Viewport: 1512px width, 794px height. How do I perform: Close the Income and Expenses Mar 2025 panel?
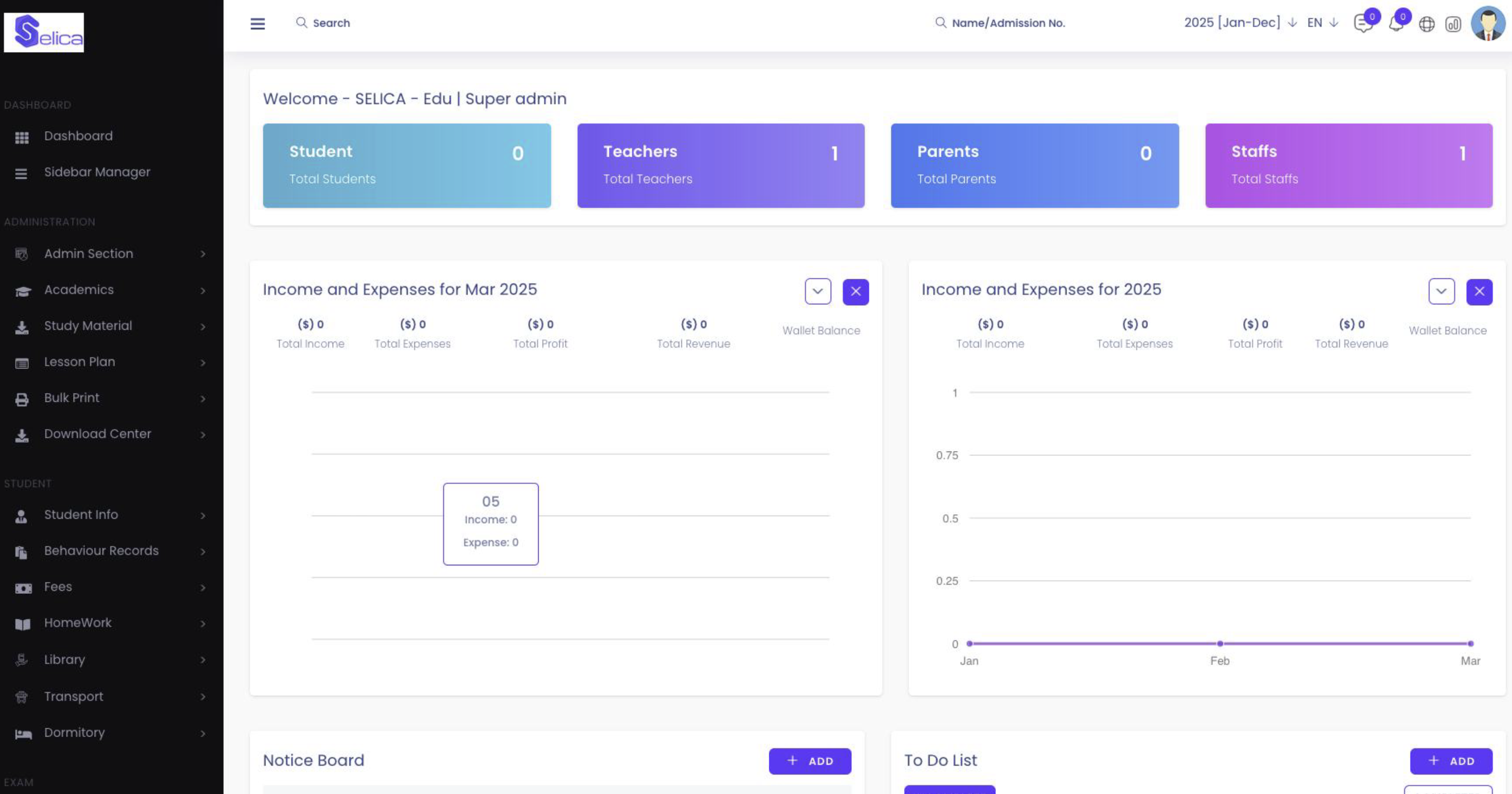pyautogui.click(x=855, y=291)
